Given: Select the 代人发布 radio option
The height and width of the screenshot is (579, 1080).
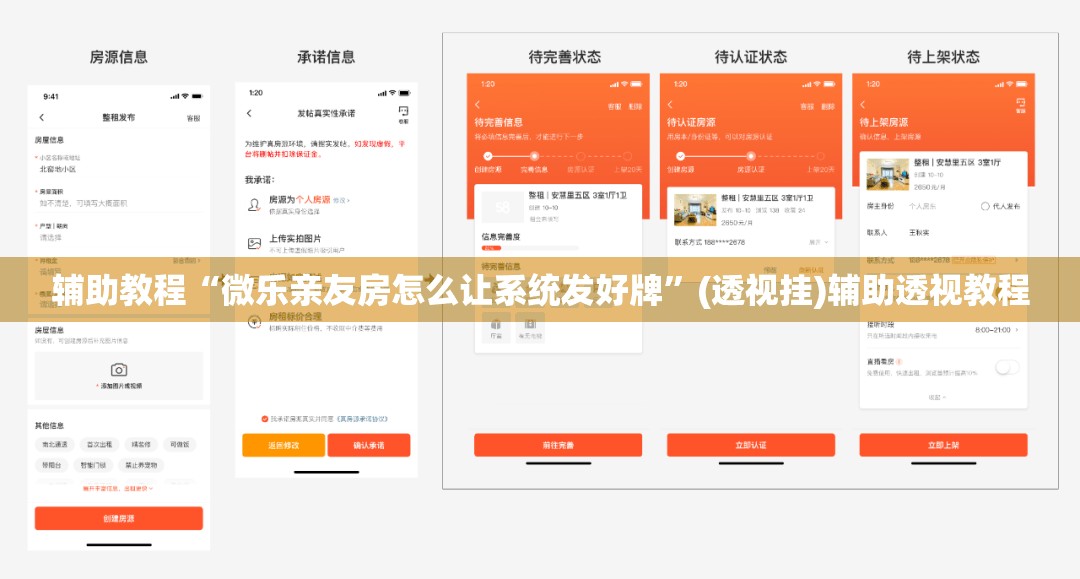Looking at the screenshot, I should click(985, 206).
